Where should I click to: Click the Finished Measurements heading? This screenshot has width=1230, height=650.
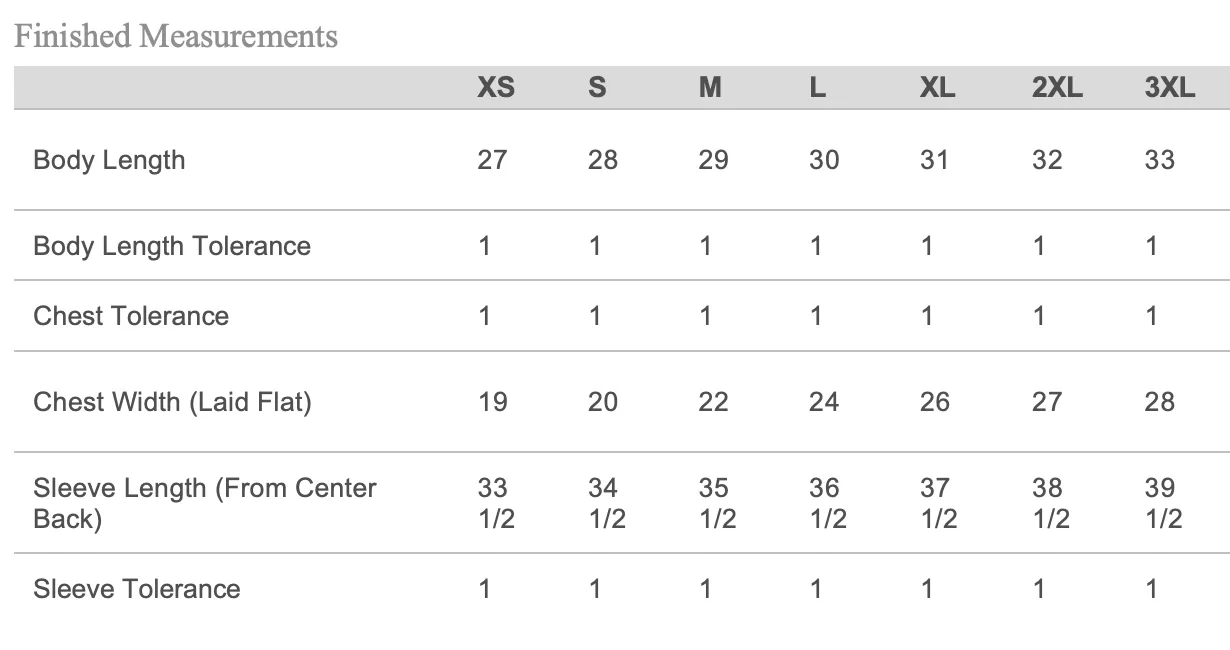(x=176, y=37)
